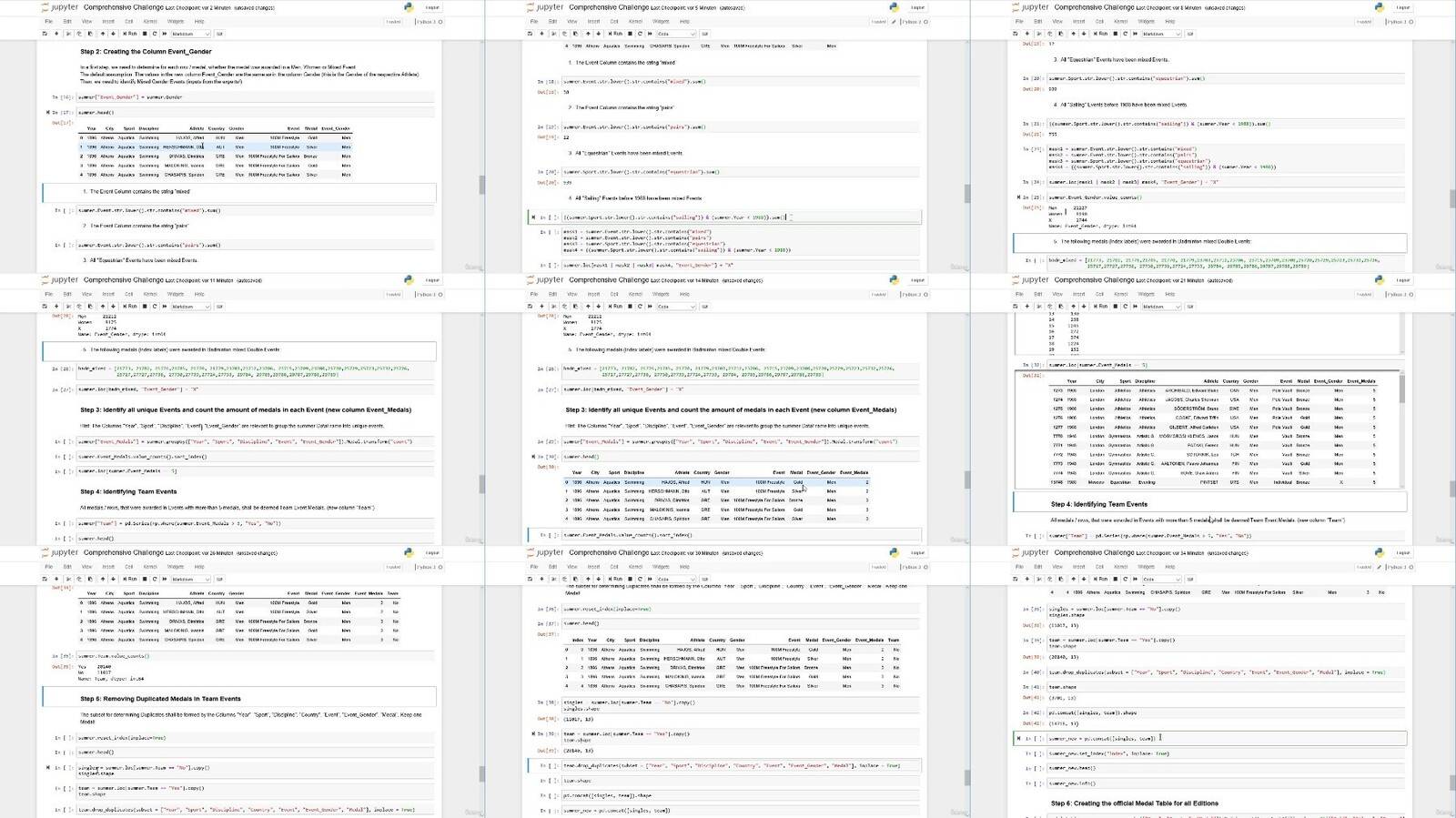Screen dimensions: 1456x818
Task: Cut selected cell in 'vor 2 Minuten' notebook
Action: tap(69, 34)
